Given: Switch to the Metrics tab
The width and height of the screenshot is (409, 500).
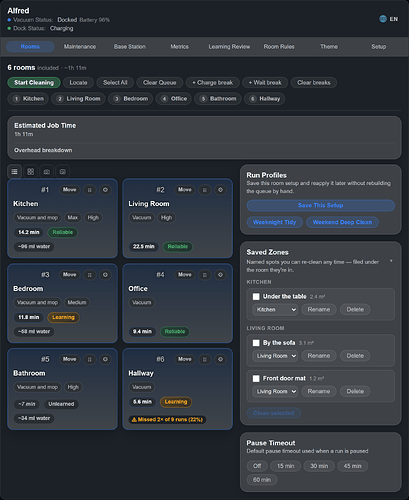Looking at the screenshot, I should [179, 47].
